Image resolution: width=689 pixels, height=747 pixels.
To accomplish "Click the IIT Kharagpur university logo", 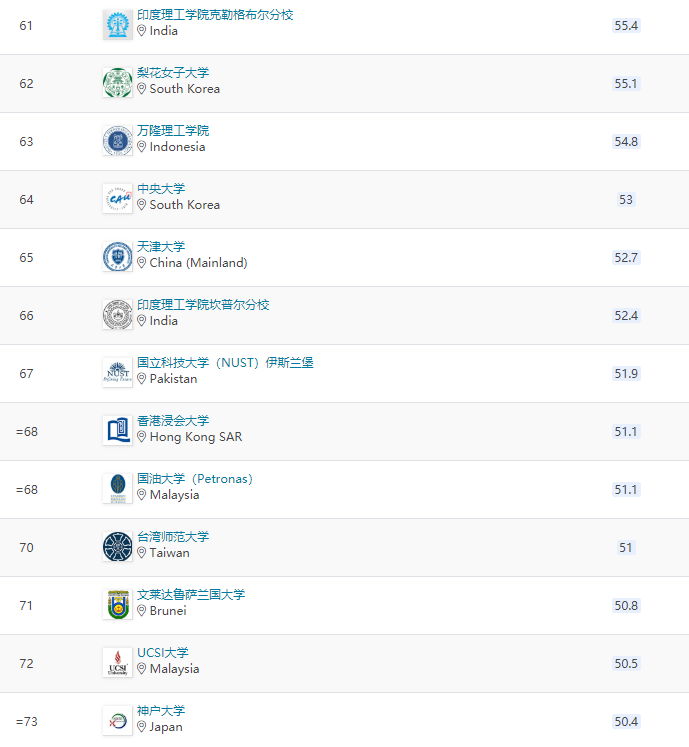I will [117, 25].
